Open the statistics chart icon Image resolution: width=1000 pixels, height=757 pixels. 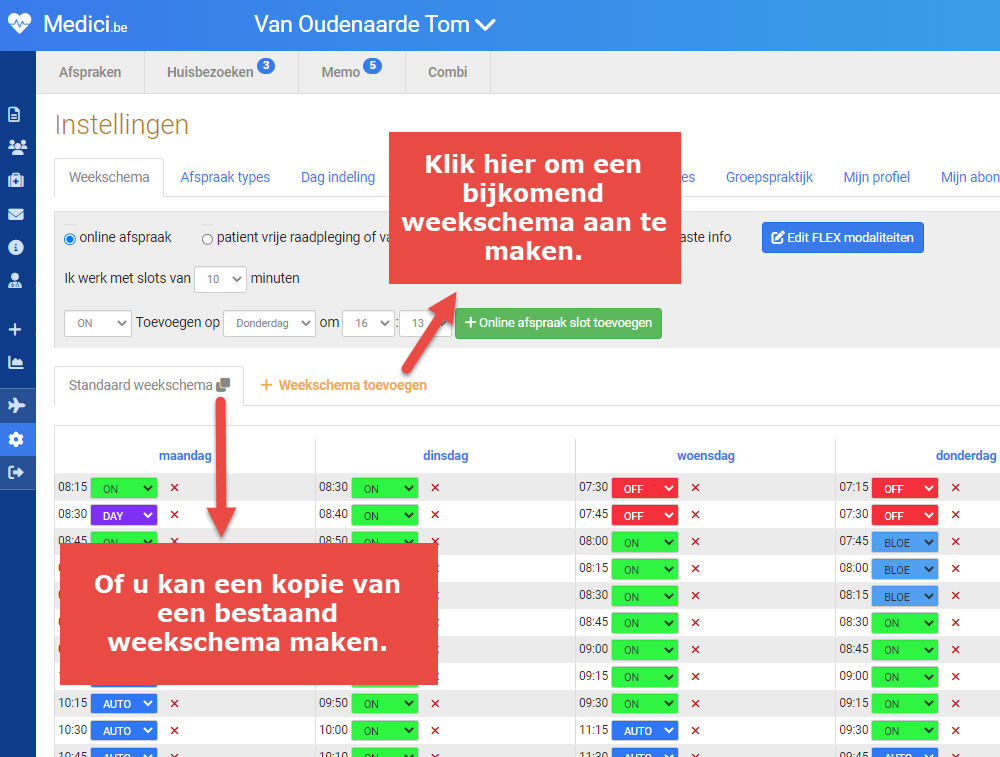click(16, 362)
